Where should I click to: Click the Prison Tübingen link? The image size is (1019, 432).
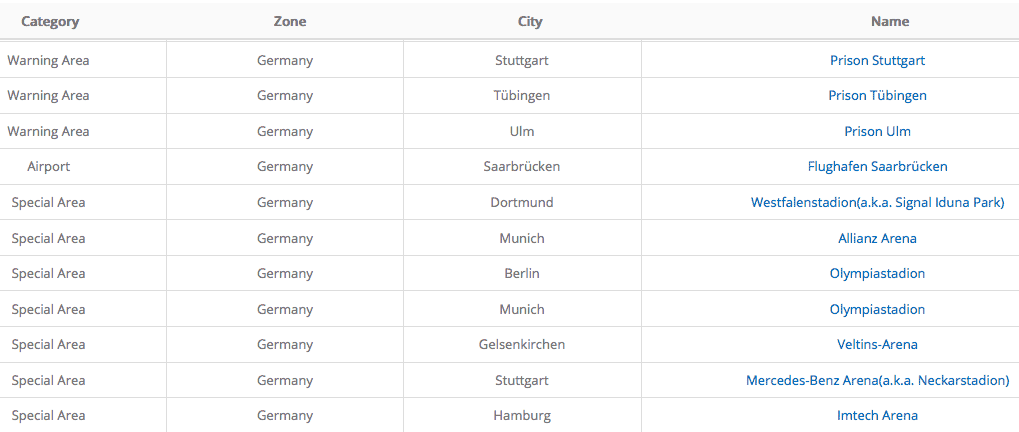[877, 96]
